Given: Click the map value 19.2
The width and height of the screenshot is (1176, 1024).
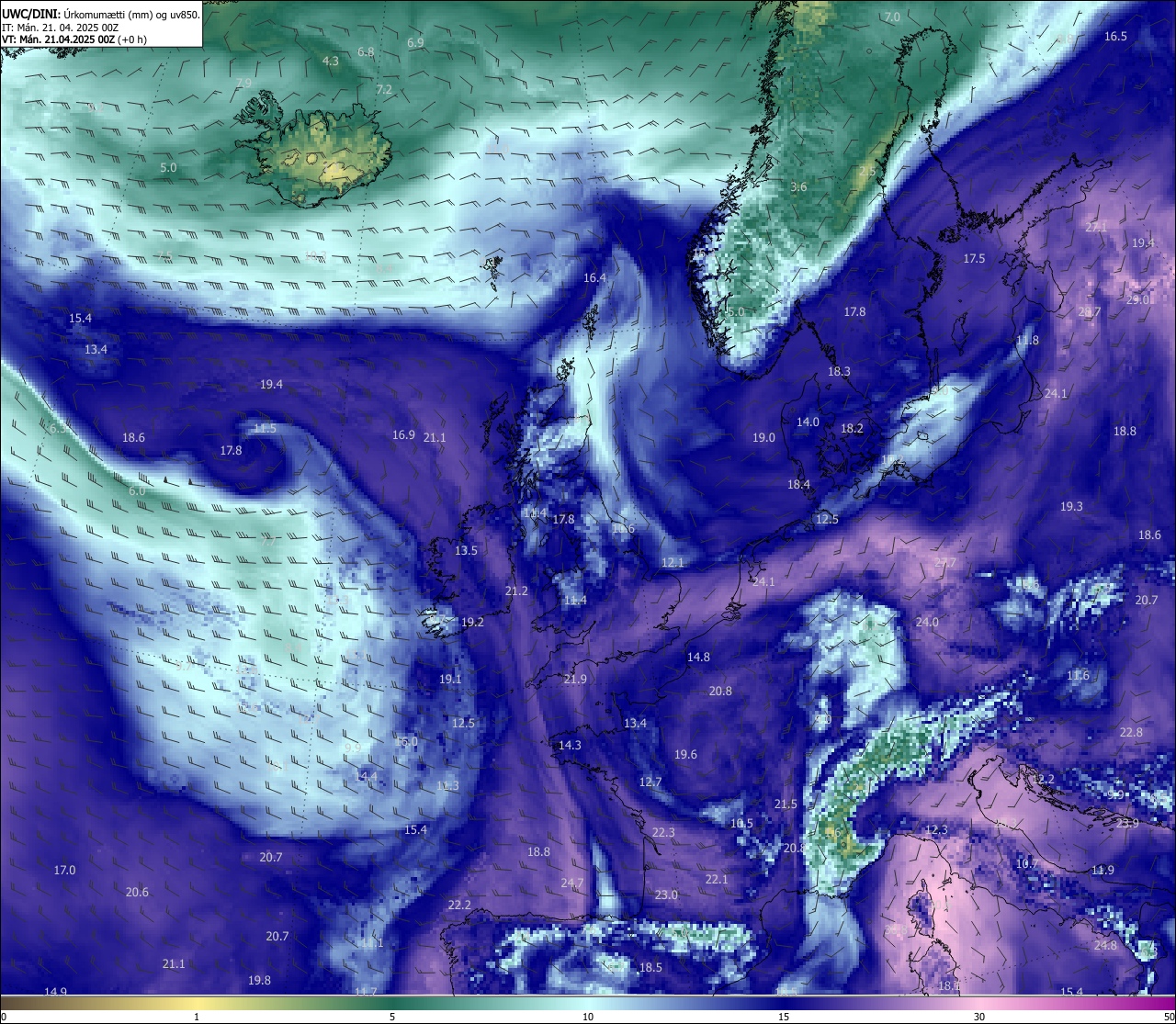Looking at the screenshot, I should pos(472,622).
